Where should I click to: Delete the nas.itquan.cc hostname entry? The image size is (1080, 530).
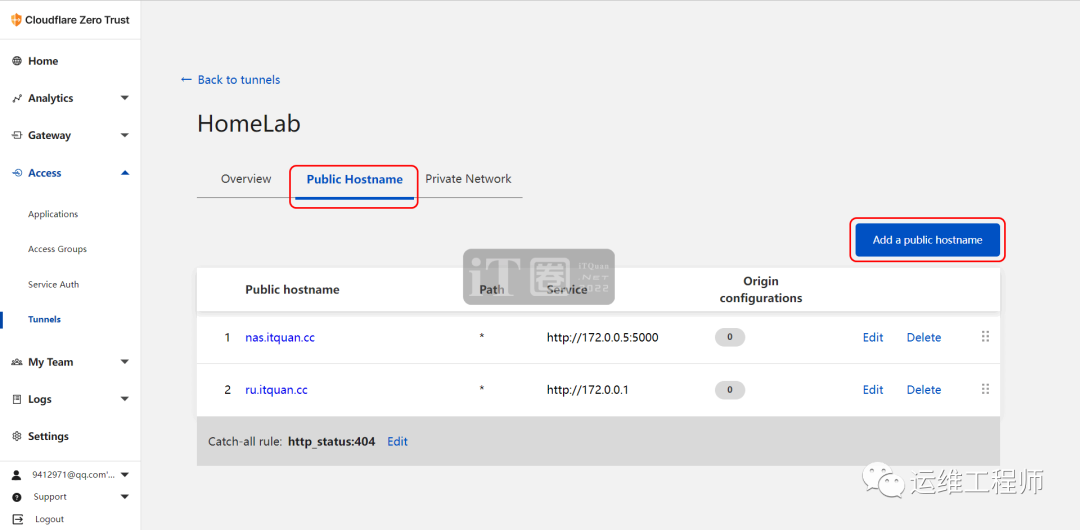coord(924,337)
